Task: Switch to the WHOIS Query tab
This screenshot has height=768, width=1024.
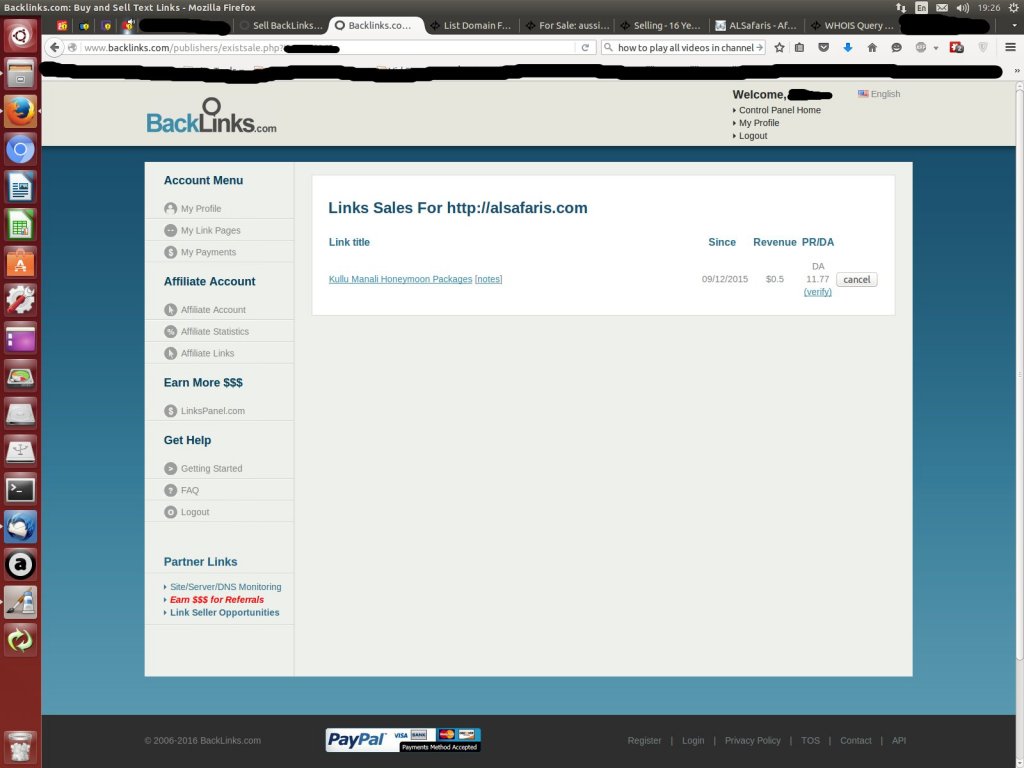Action: [x=852, y=25]
